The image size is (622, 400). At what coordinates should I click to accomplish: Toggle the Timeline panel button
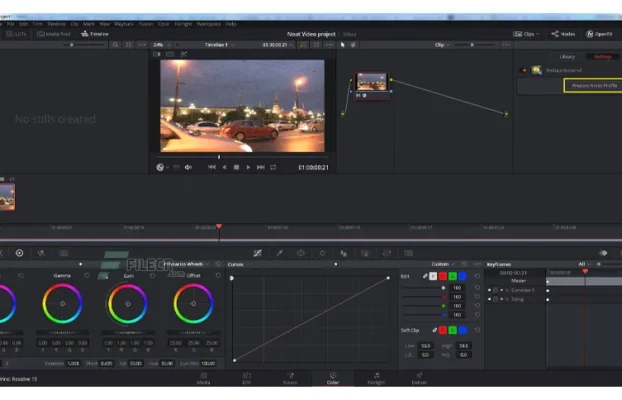(95, 34)
